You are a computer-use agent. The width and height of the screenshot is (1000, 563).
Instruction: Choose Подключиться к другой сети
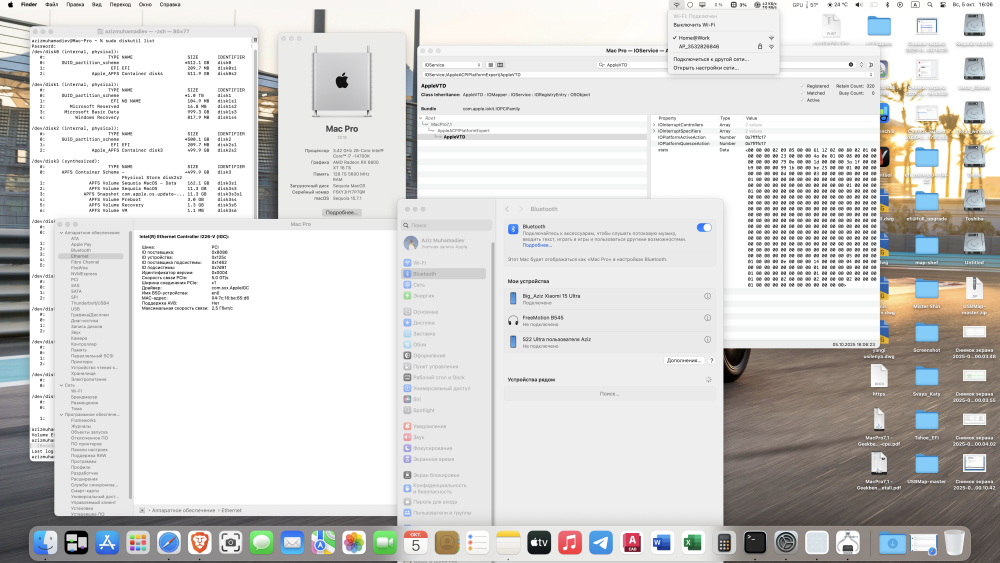point(724,59)
